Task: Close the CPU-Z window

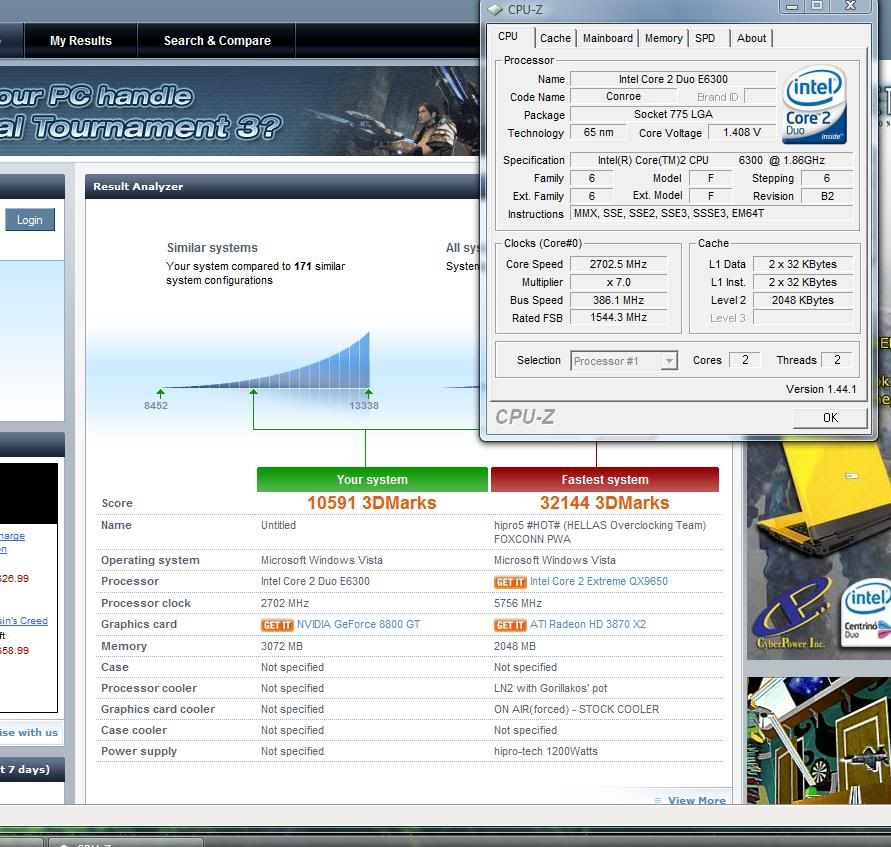Action: [850, 6]
